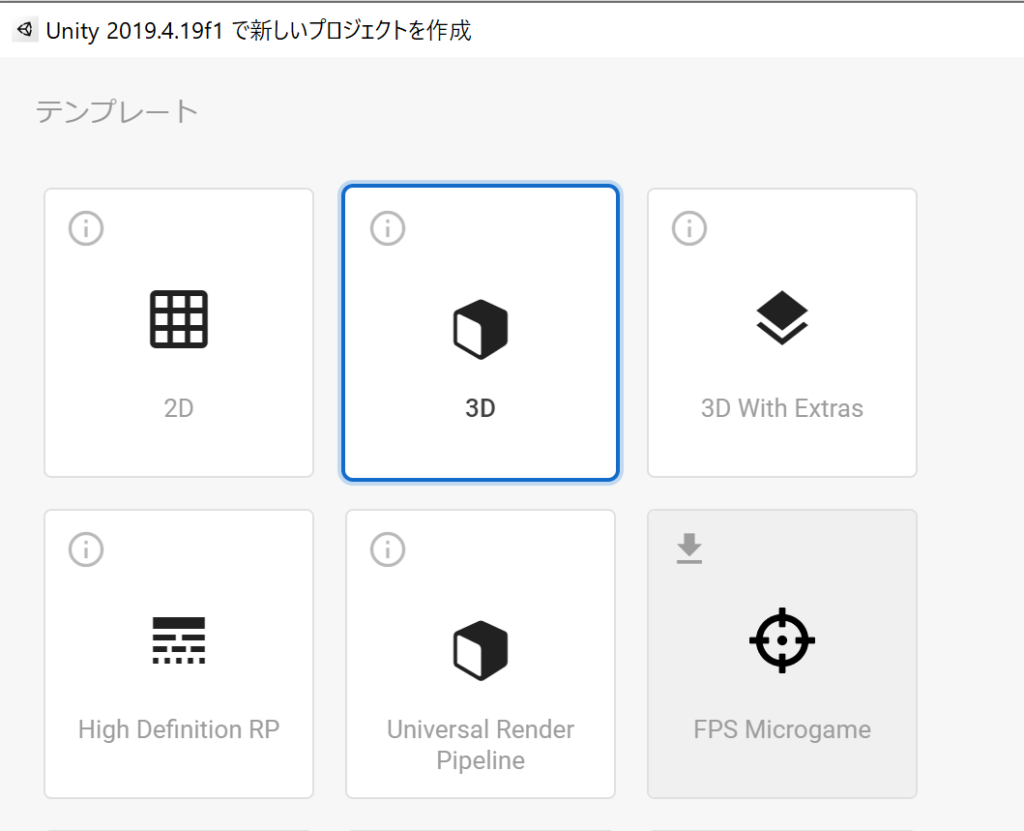Click the 2D template grid icon
The image size is (1024, 831).
(x=179, y=320)
